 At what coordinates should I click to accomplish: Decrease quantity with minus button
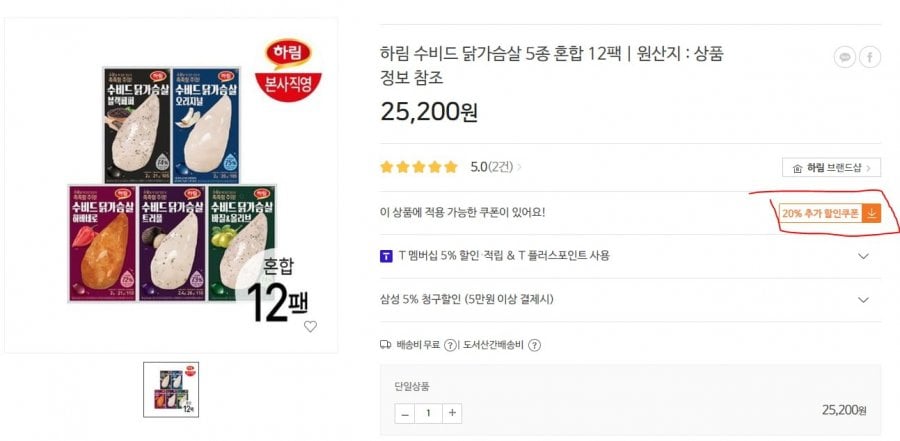point(405,413)
